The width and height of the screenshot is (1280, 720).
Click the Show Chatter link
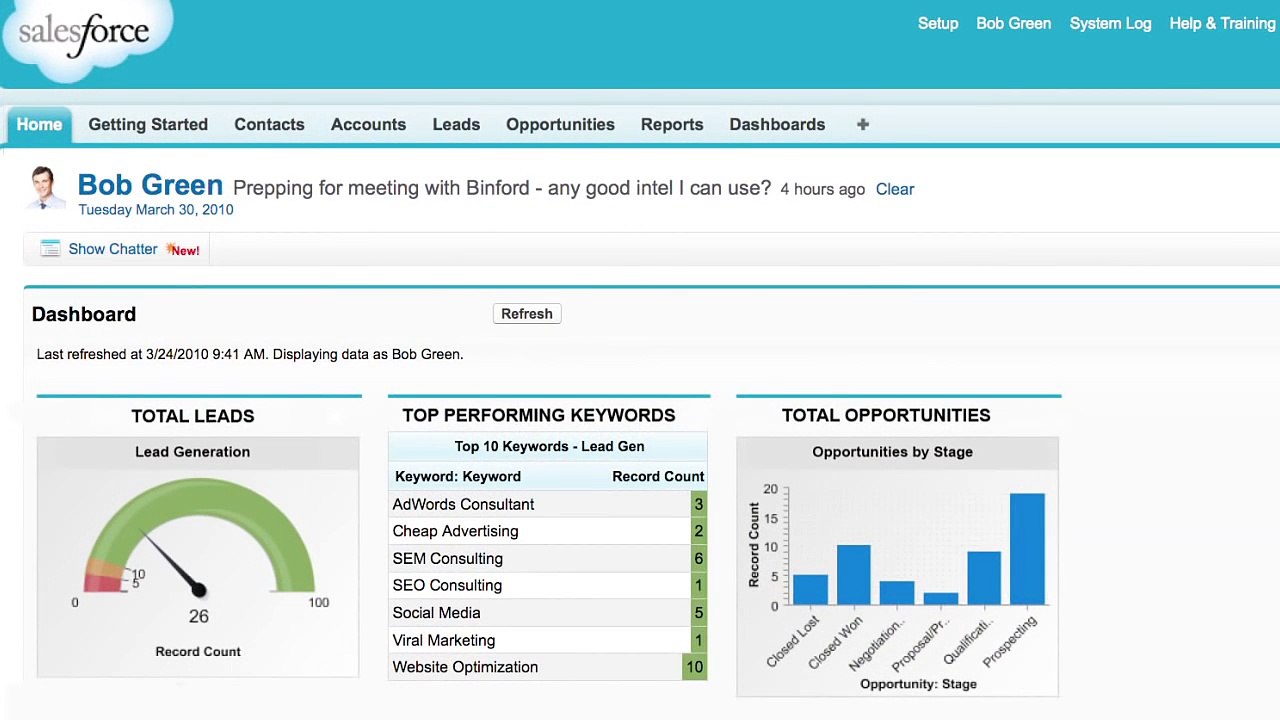113,249
